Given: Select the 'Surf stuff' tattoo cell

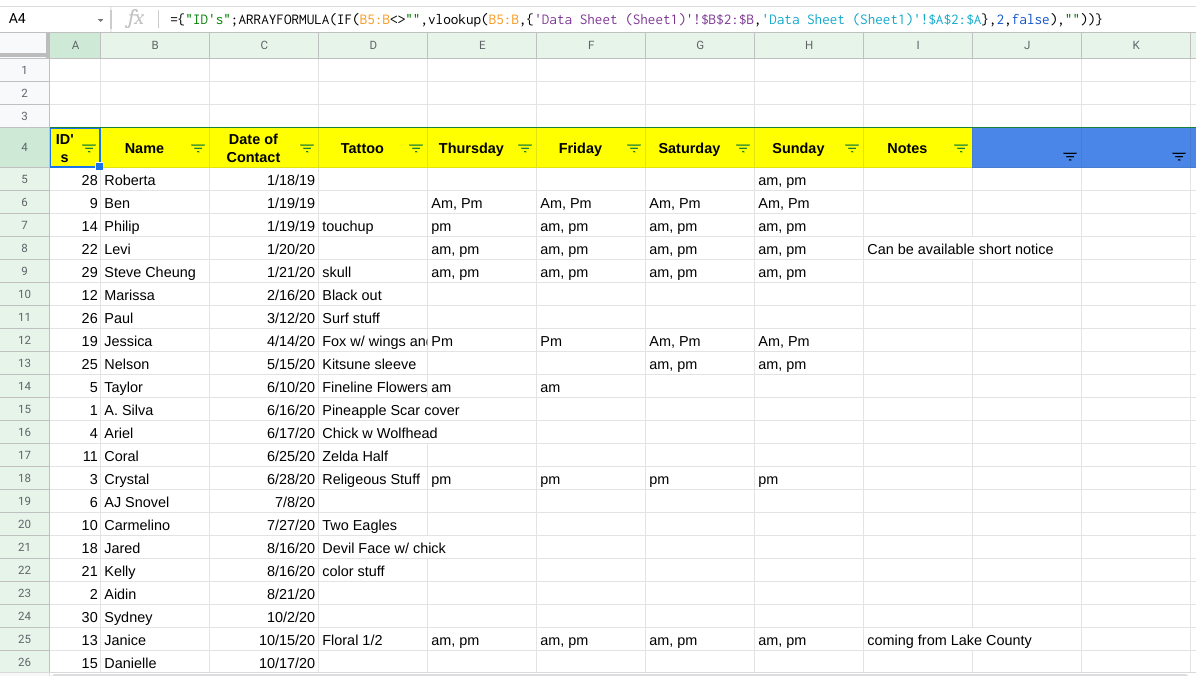Looking at the screenshot, I should point(373,318).
